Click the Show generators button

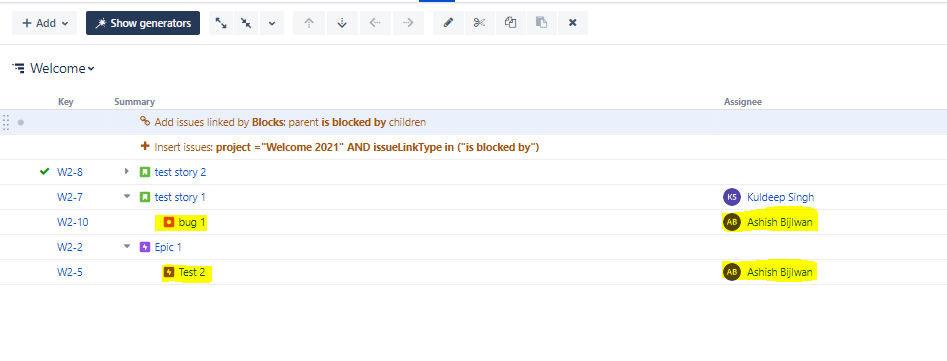(x=143, y=23)
